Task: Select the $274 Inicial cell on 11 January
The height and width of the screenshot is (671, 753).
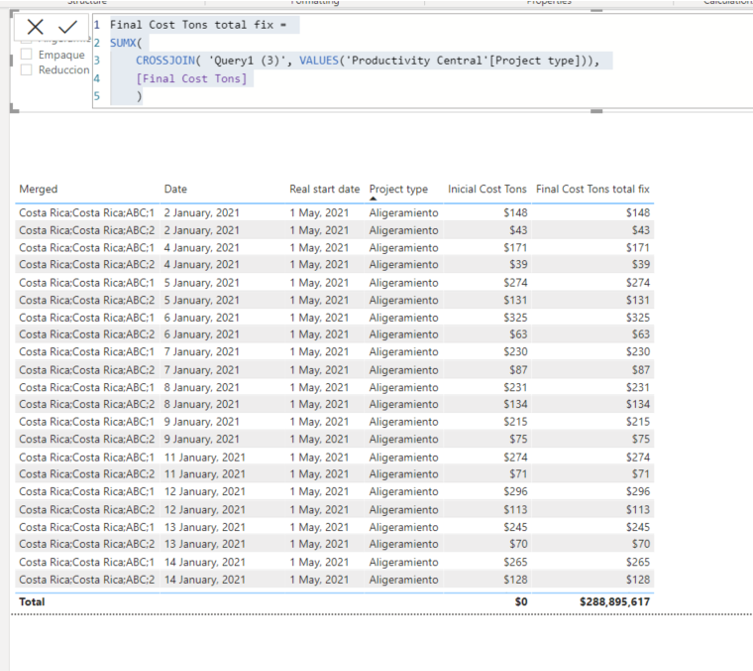Action: (x=515, y=457)
